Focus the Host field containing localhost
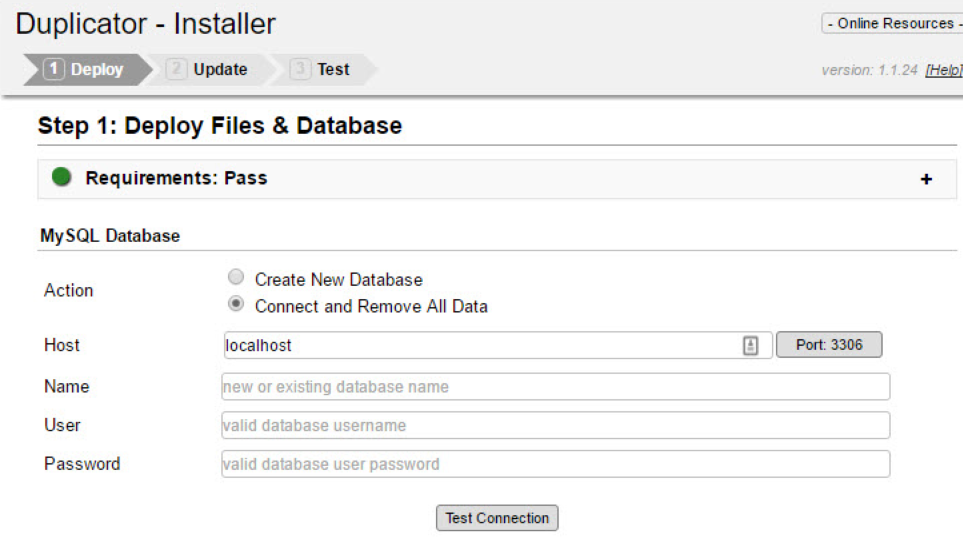This screenshot has width=963, height=543. (x=480, y=346)
